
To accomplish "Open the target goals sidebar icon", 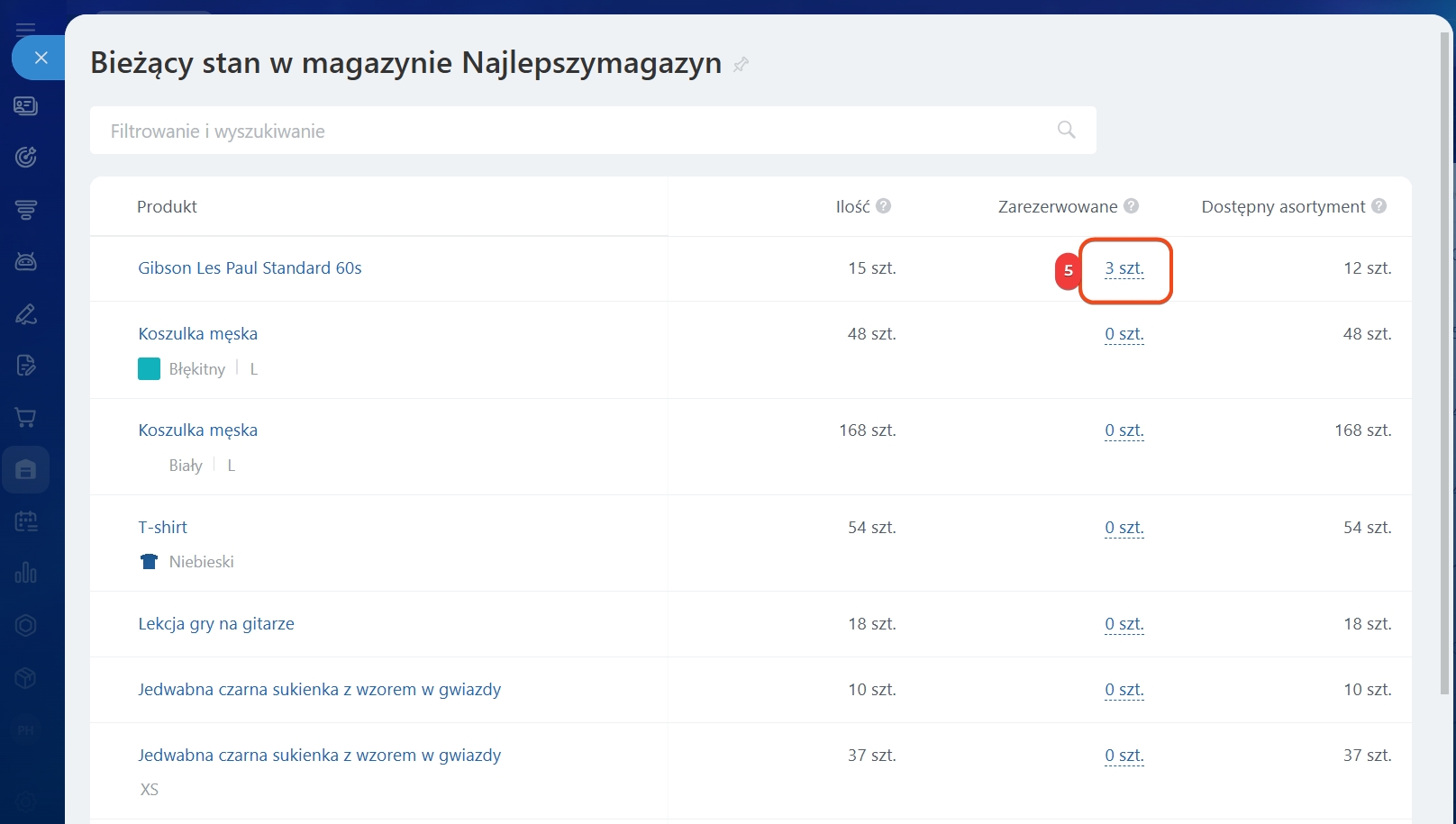I will pyautogui.click(x=26, y=158).
